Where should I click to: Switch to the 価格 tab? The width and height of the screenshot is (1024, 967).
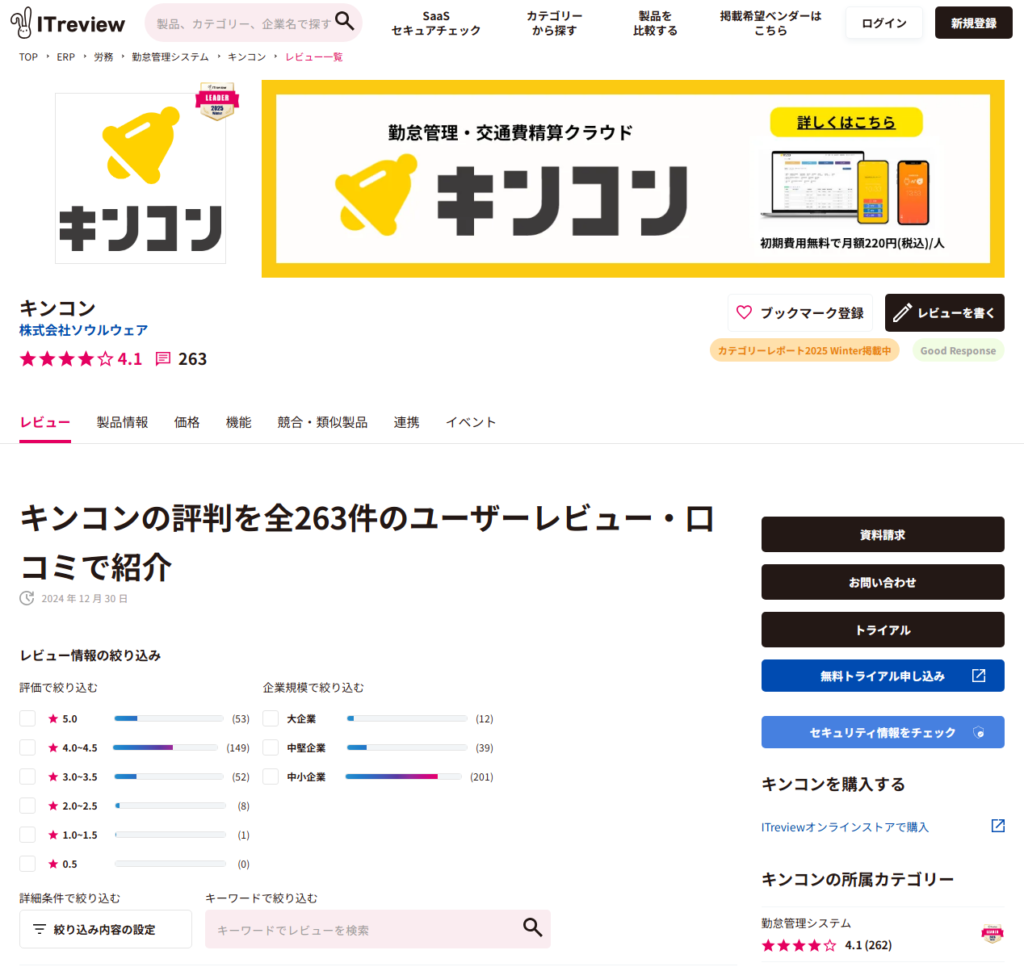click(187, 422)
